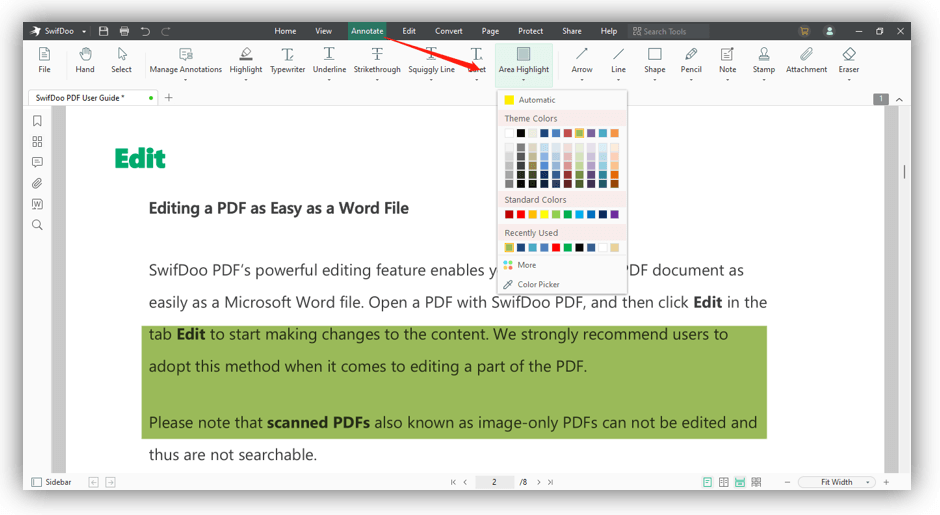
Task: Expand the Stamp dropdown arrow
Action: point(764,80)
